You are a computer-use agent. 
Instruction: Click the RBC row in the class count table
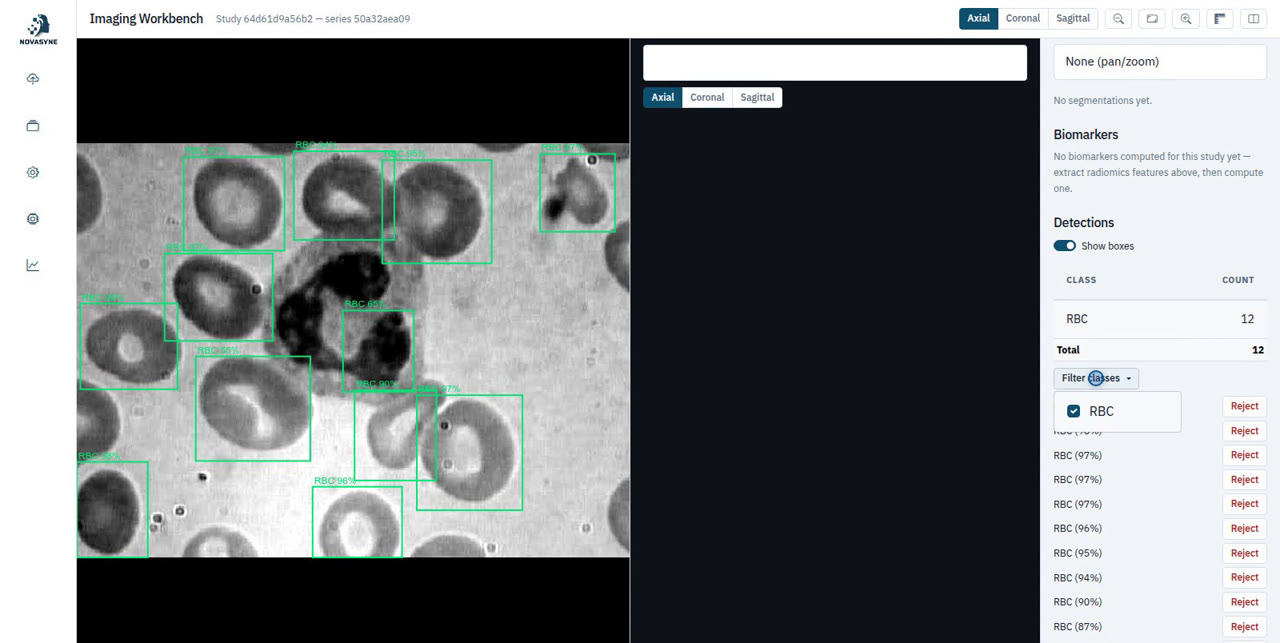point(1160,319)
